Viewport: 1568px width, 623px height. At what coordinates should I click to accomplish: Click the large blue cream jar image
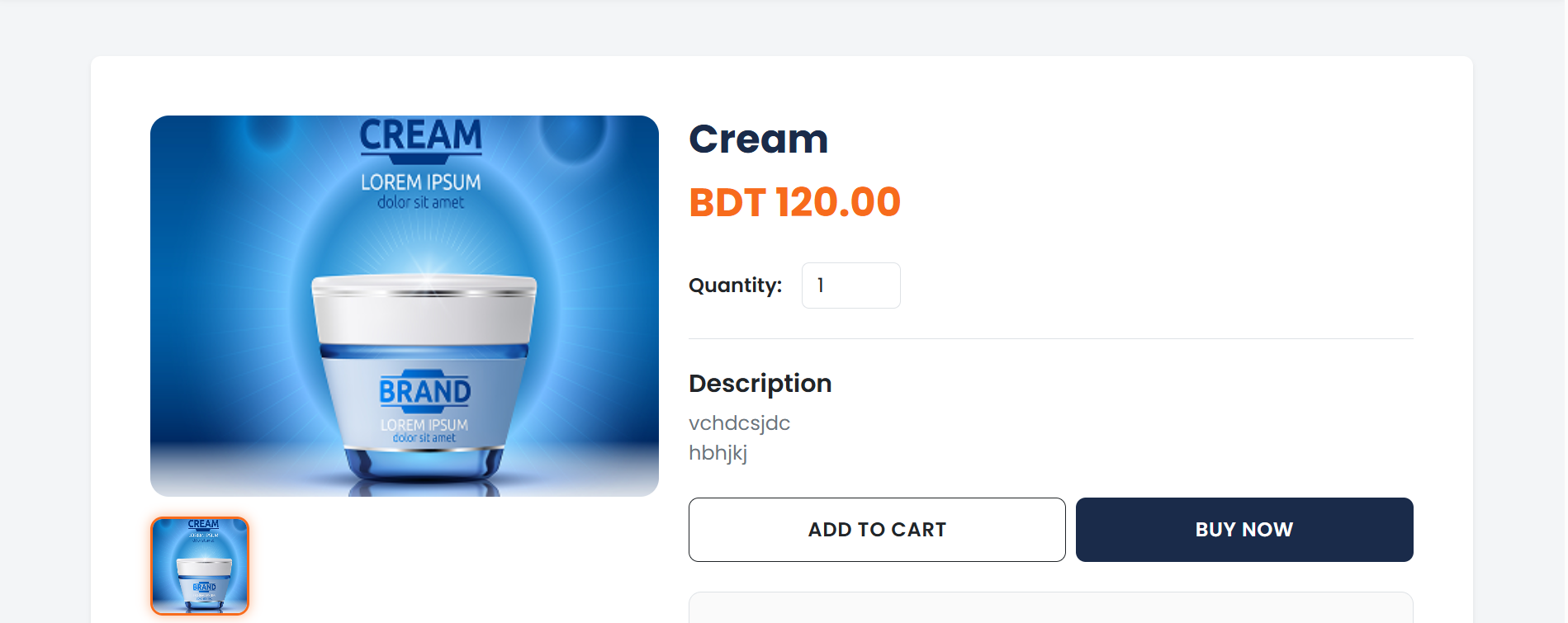click(404, 305)
